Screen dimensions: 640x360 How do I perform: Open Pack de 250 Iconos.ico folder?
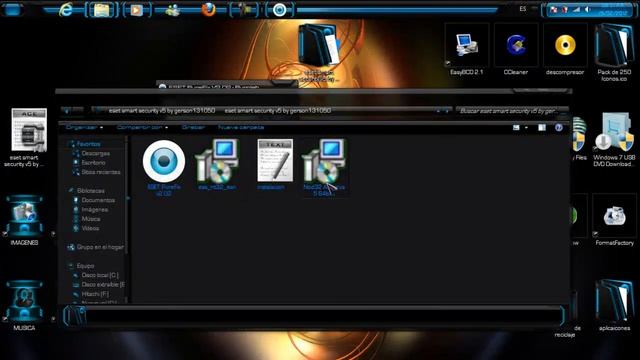[x=614, y=52]
